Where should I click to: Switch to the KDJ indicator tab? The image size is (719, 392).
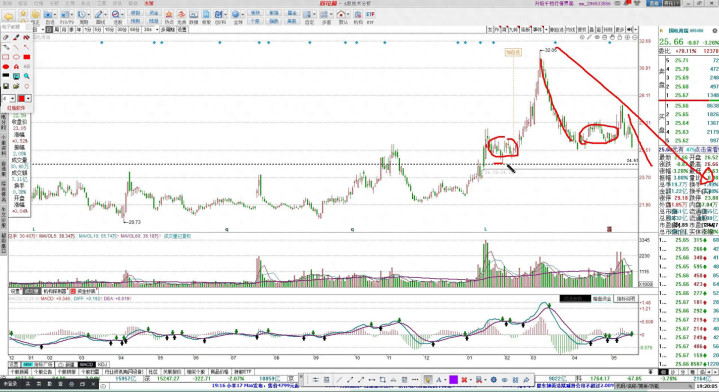(102, 364)
